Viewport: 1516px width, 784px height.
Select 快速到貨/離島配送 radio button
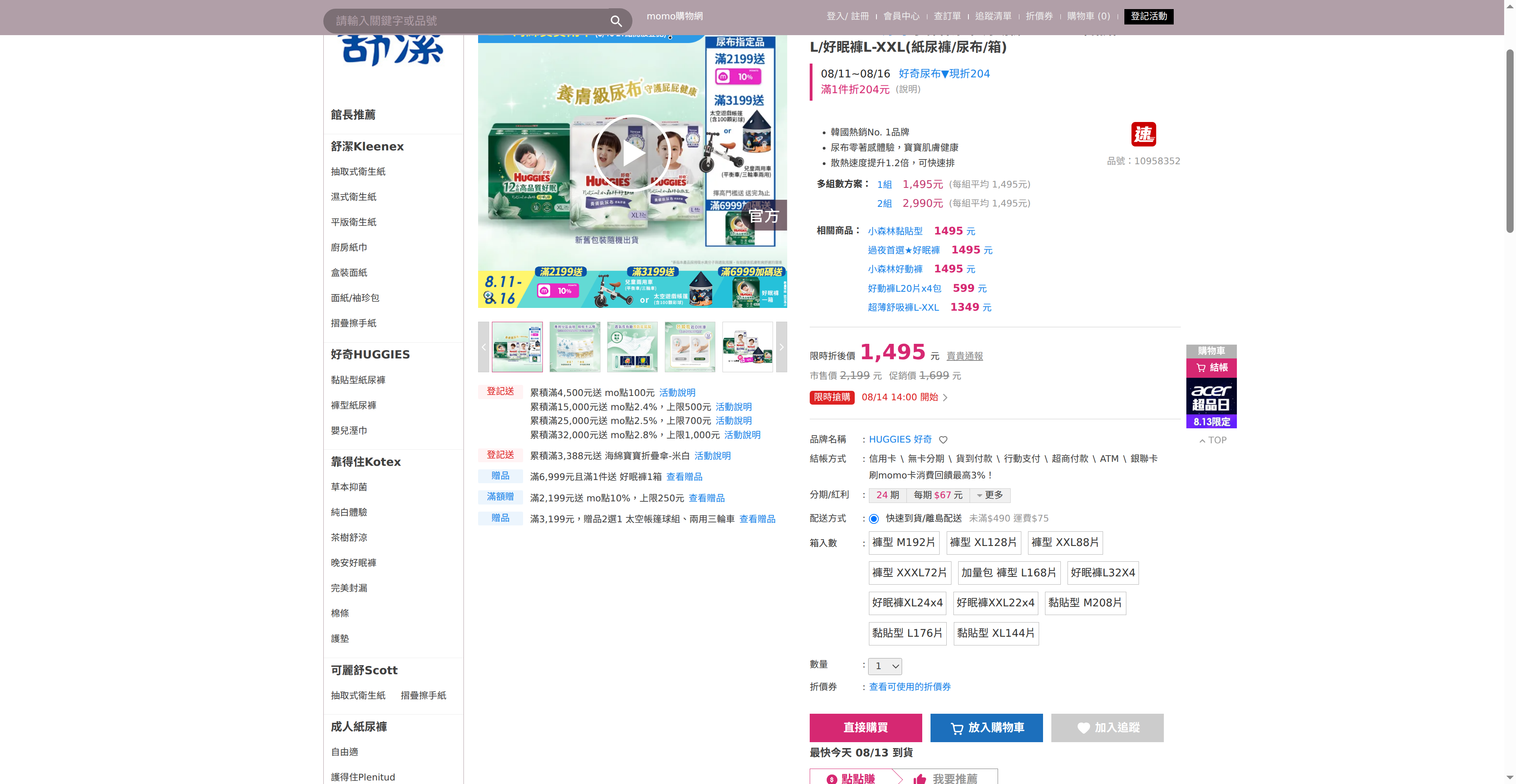coord(874,519)
